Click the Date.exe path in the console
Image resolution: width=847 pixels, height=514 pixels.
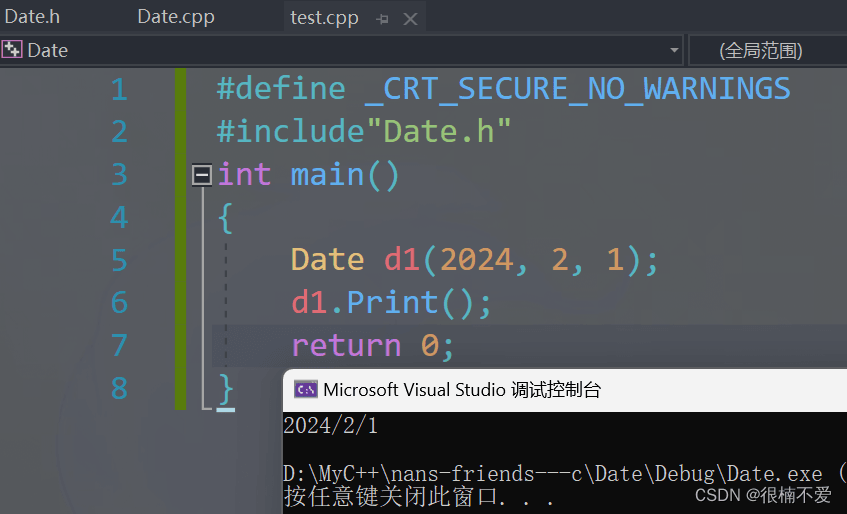coord(552,474)
